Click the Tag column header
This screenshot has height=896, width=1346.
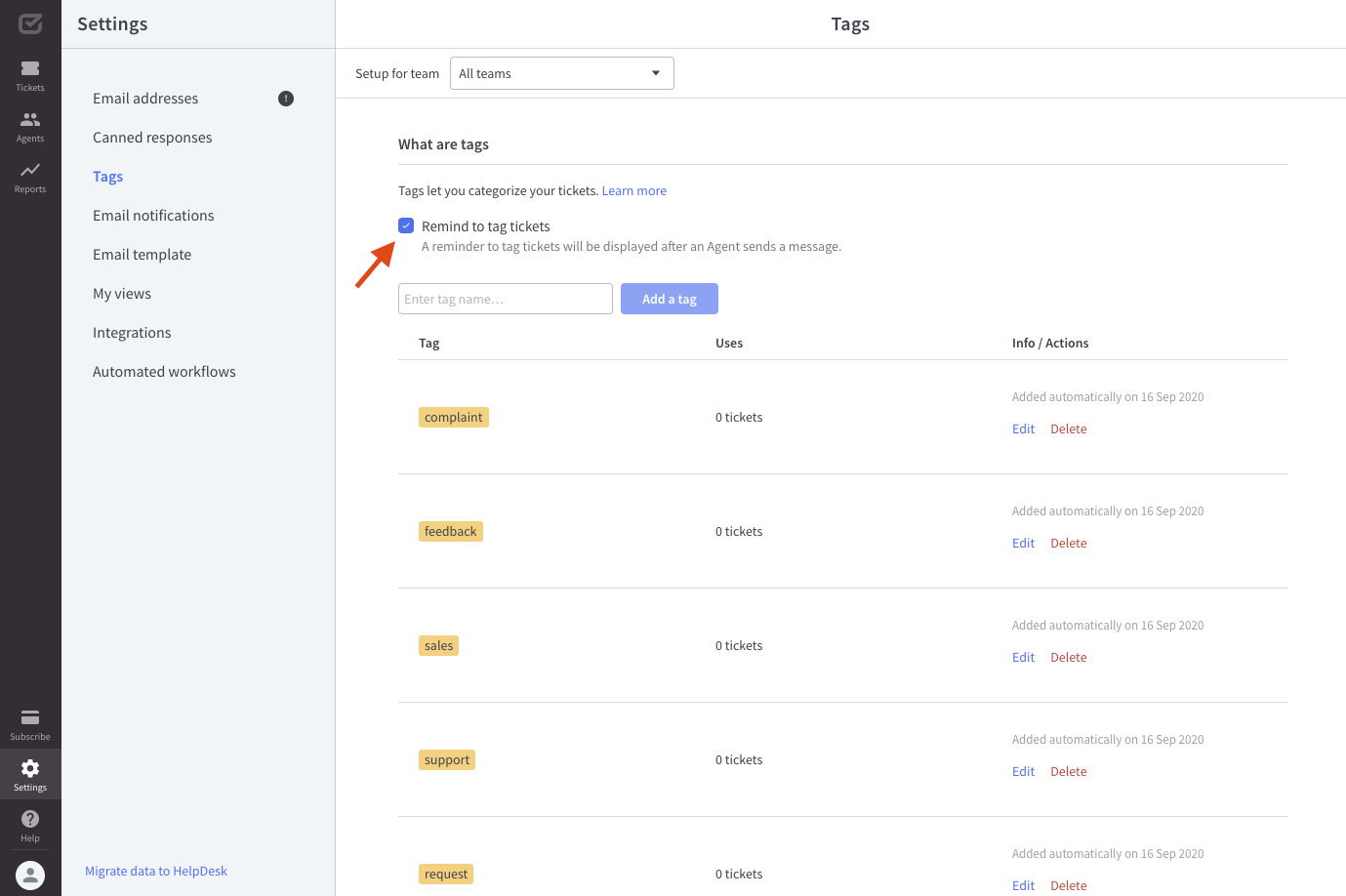tap(428, 343)
